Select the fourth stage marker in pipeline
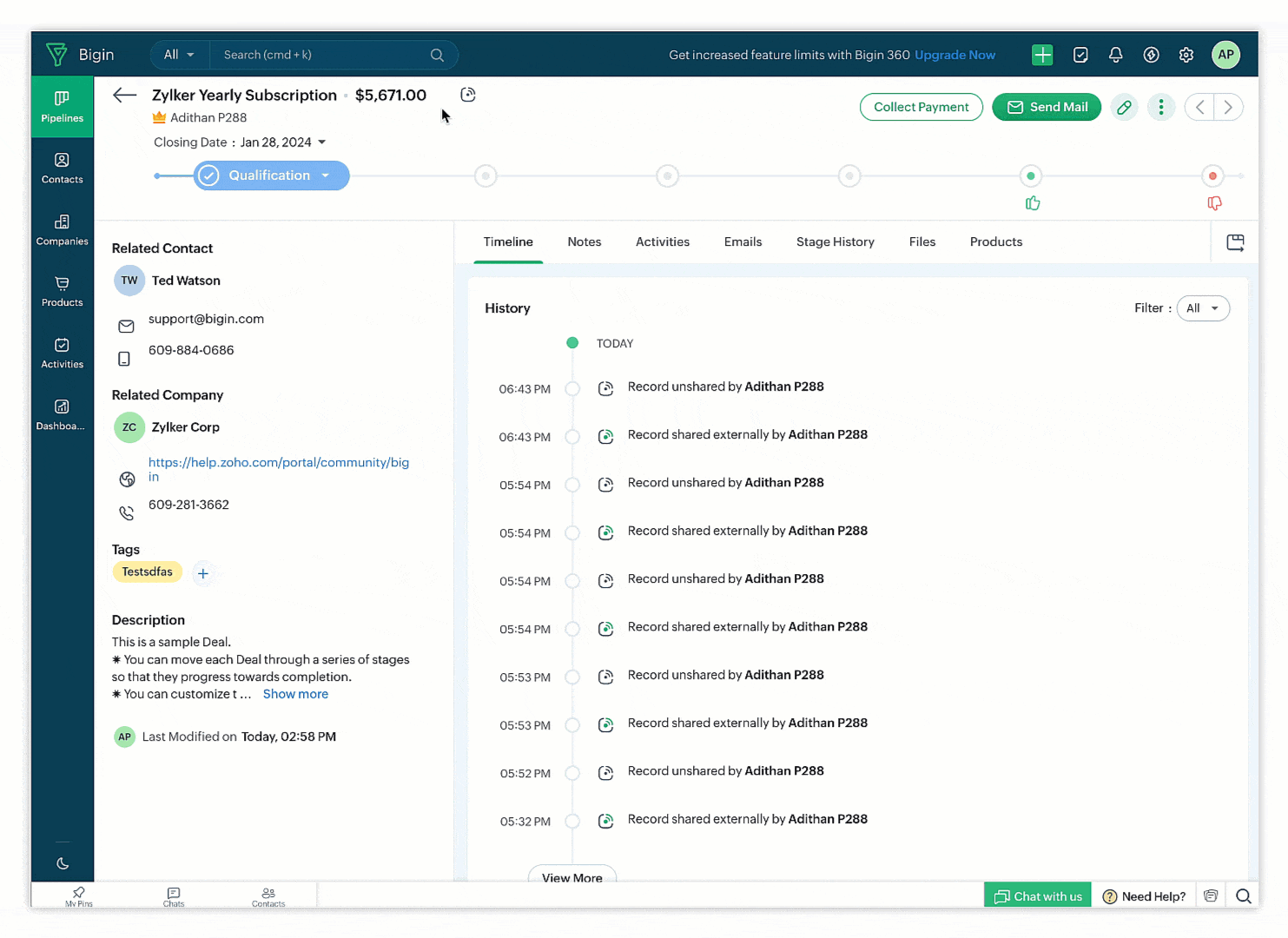Image resolution: width=1288 pixels, height=938 pixels. [x=849, y=176]
